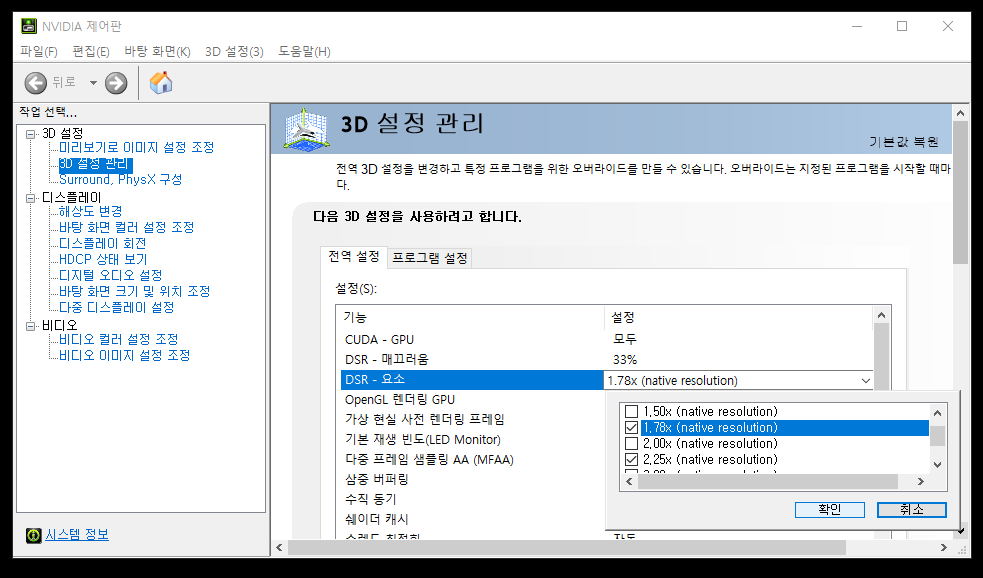This screenshot has width=983, height=578.
Task: Select the 쉐이더 캐시 row
Action: tap(471, 520)
